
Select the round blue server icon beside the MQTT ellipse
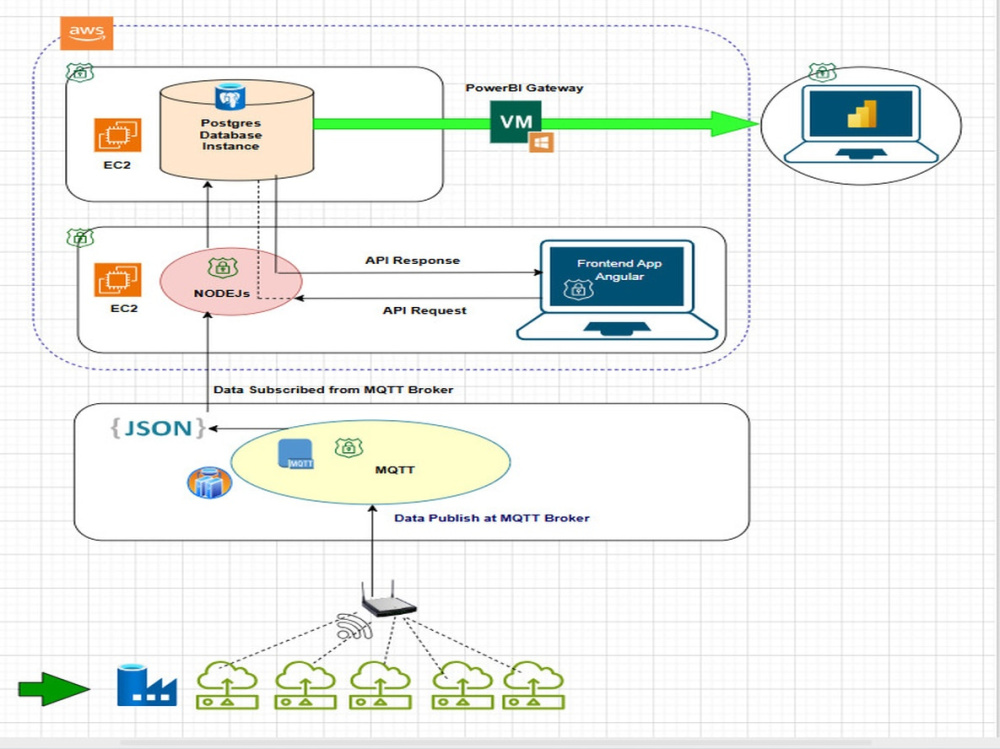(209, 483)
